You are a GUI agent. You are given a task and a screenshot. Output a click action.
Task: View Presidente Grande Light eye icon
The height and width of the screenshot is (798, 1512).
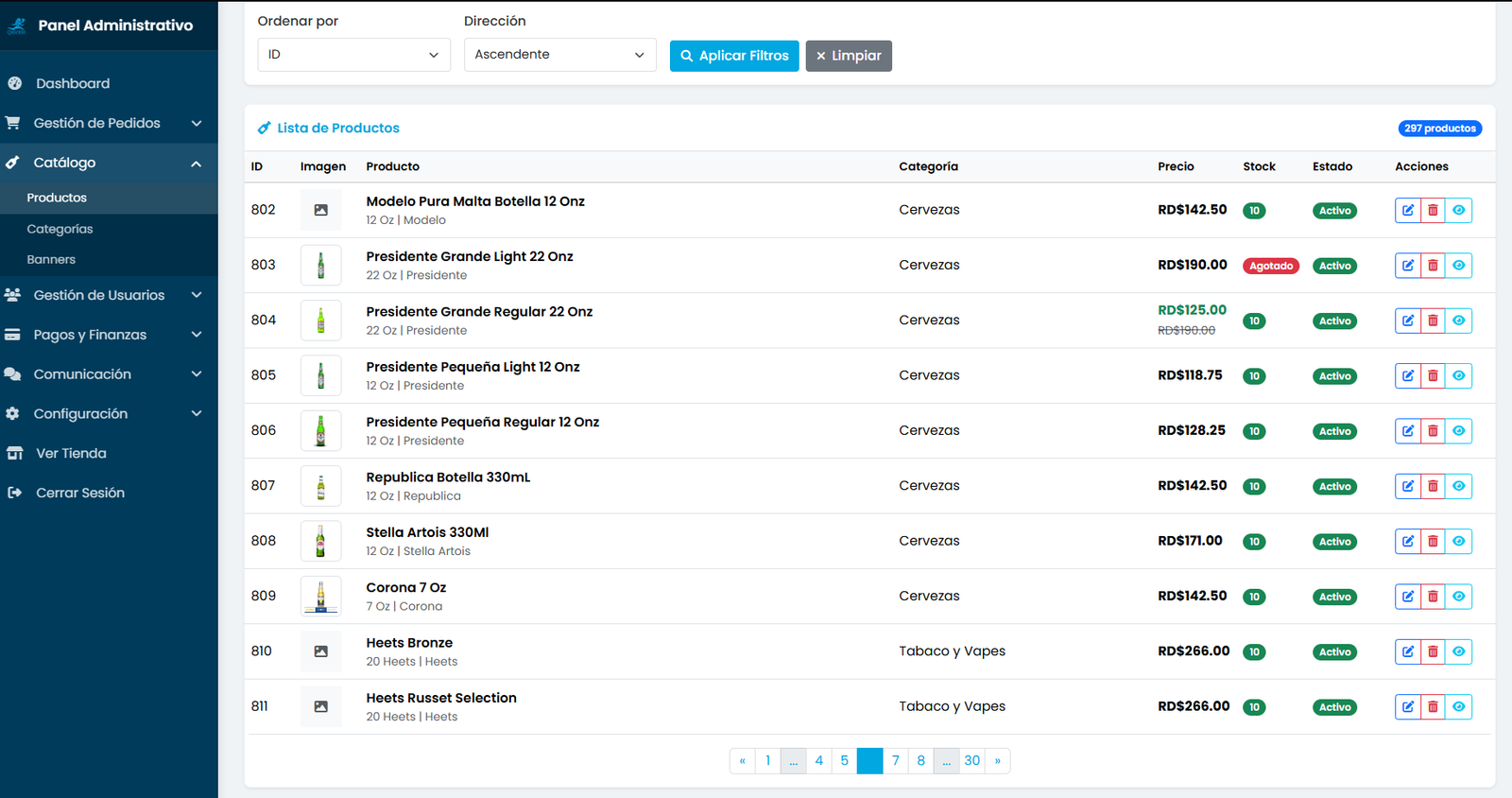pyautogui.click(x=1459, y=266)
